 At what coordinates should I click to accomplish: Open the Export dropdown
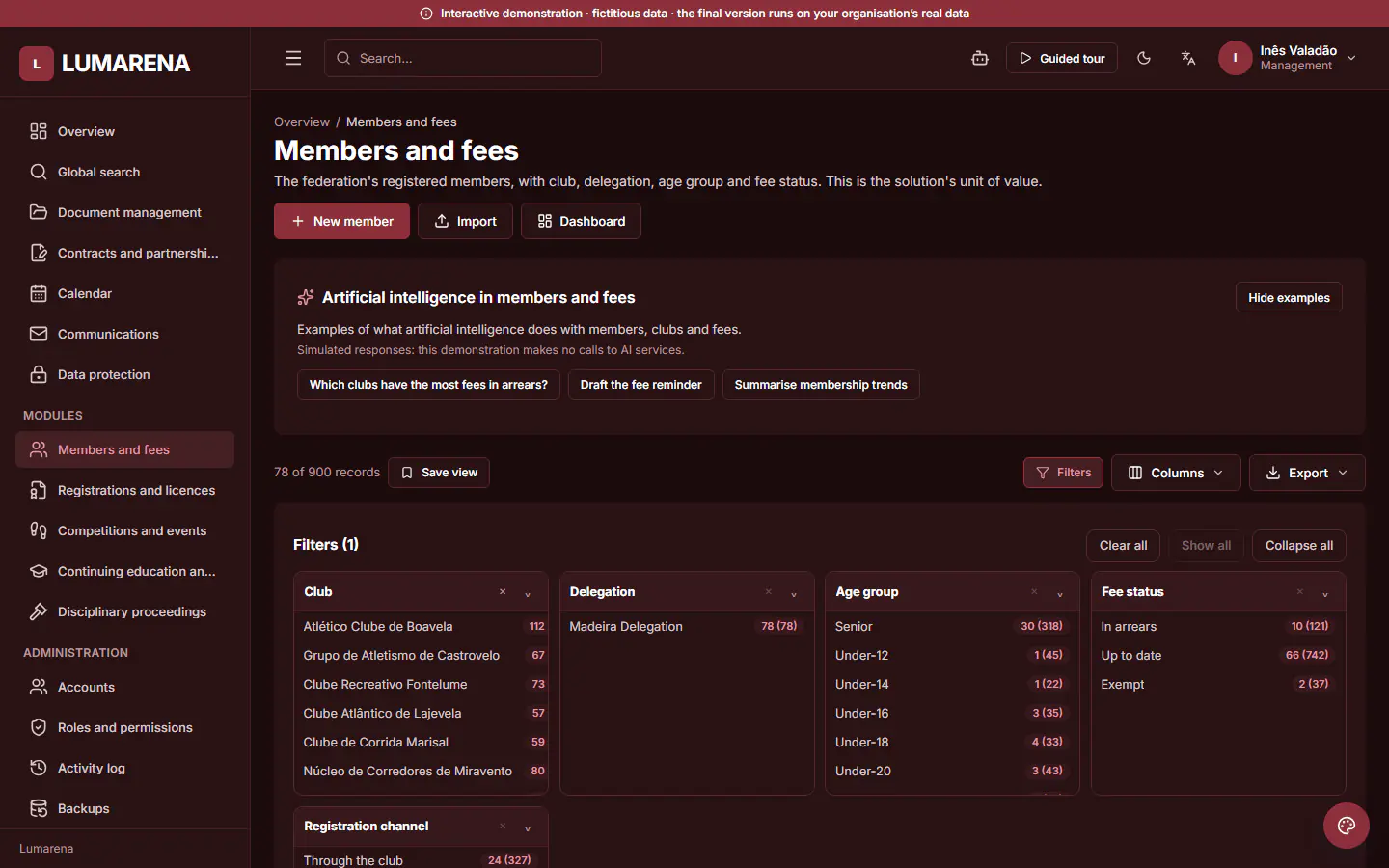click(x=1307, y=473)
